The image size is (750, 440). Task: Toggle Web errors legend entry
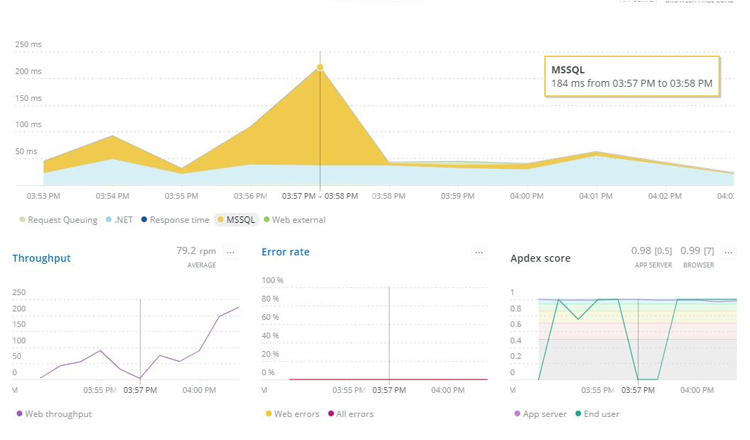coord(294,413)
